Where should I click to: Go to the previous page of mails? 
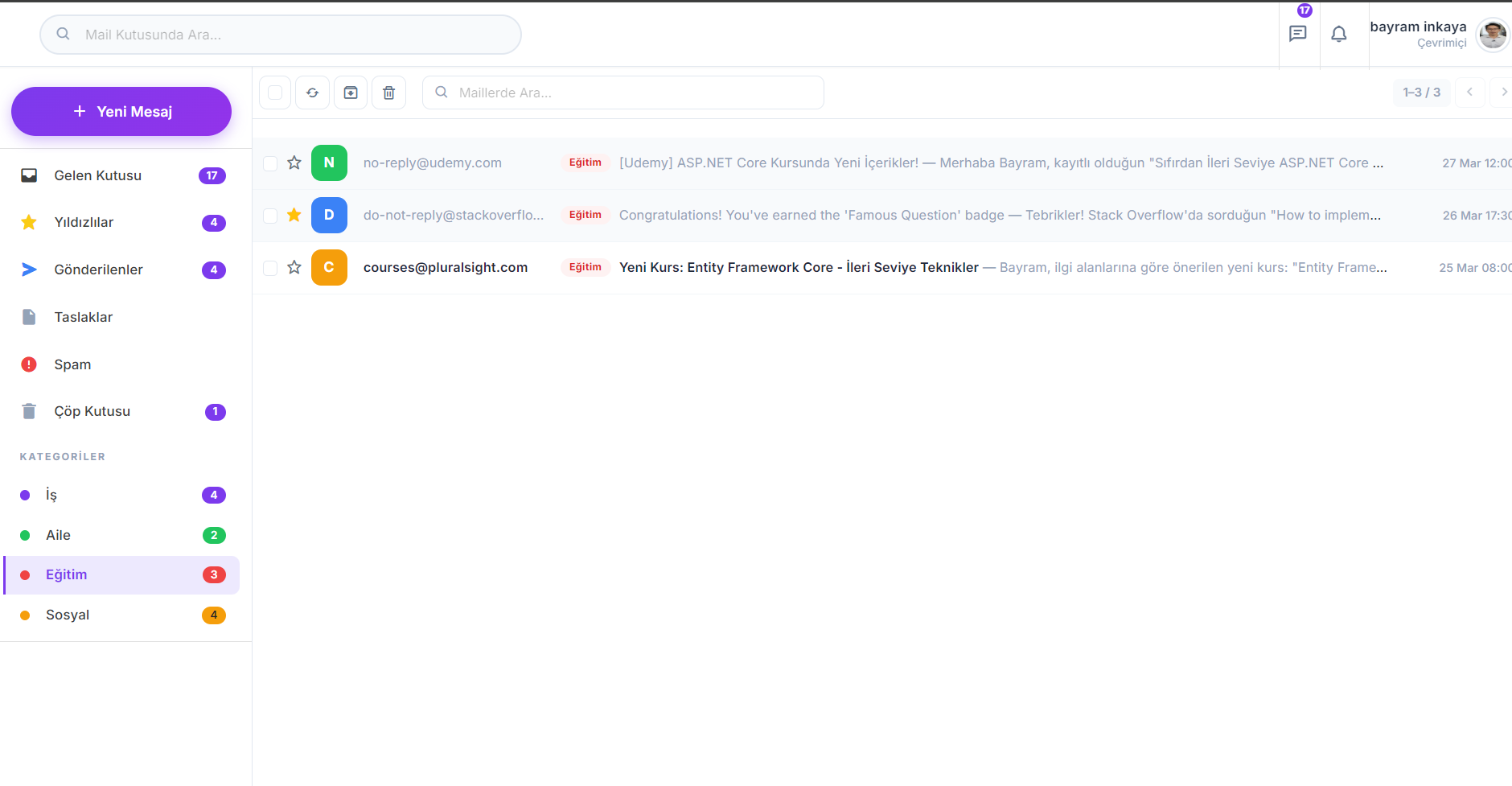(1469, 92)
